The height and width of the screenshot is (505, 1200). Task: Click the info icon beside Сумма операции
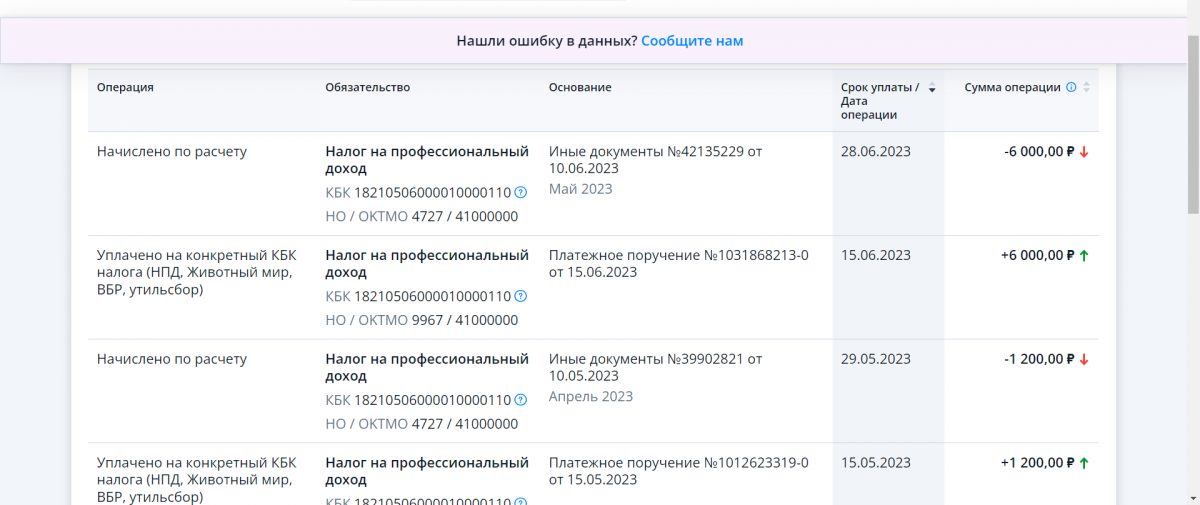1071,88
